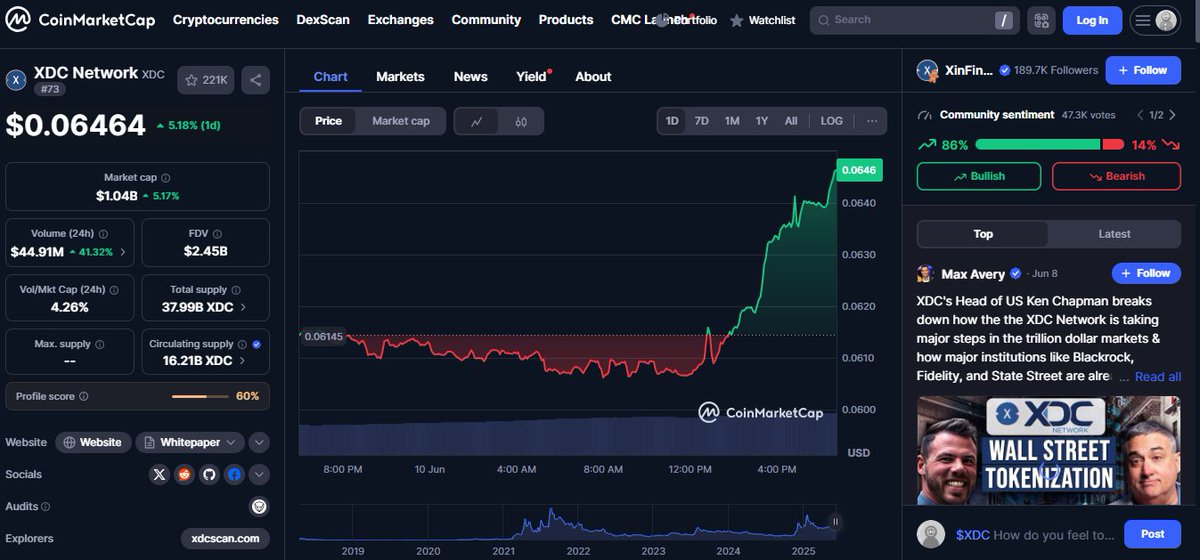The image size is (1200, 560).
Task: Click the search slash shortcut icon
Action: 1003,20
